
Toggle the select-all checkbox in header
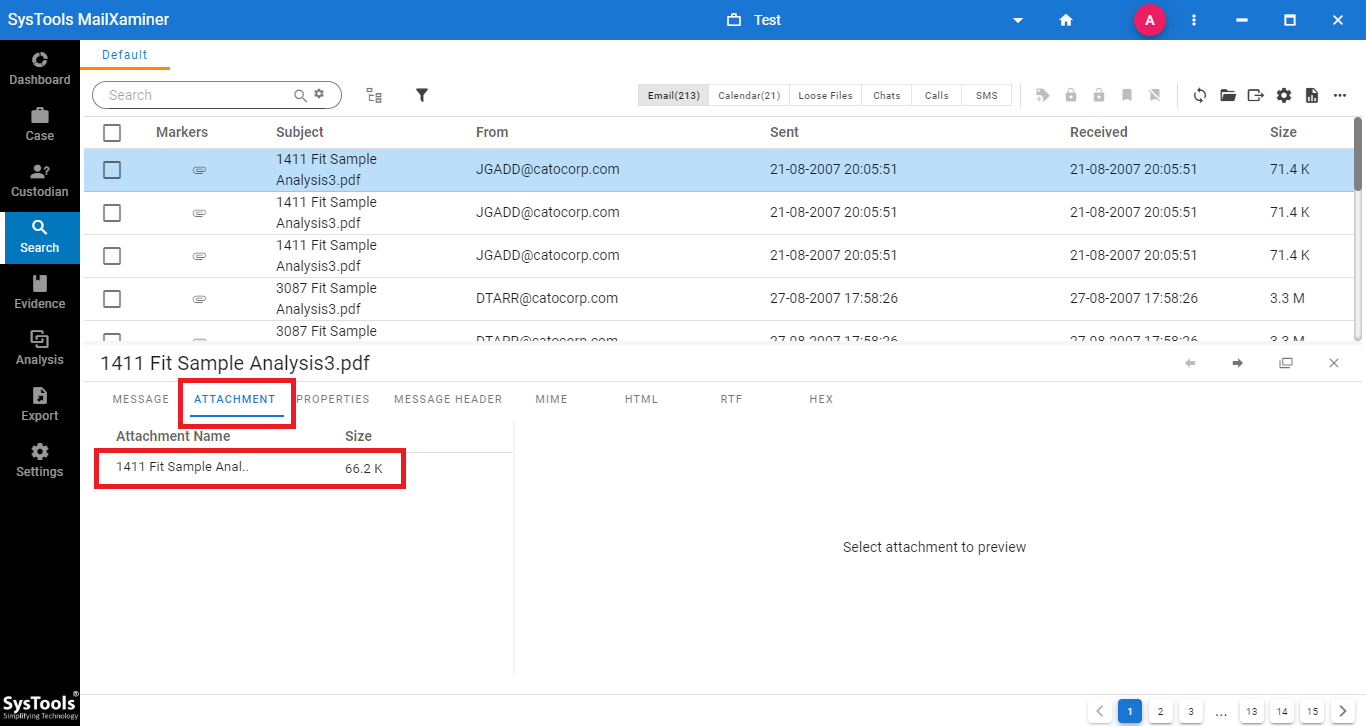(112, 132)
